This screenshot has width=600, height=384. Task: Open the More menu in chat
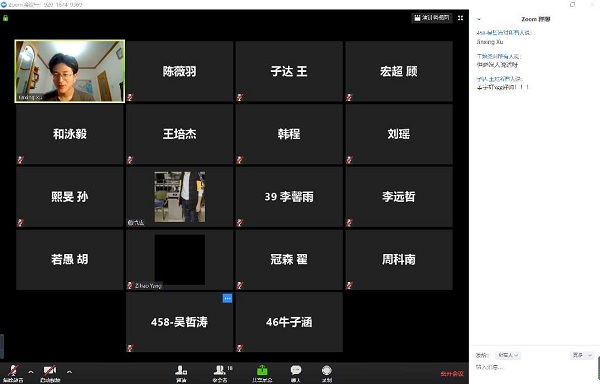coord(582,355)
